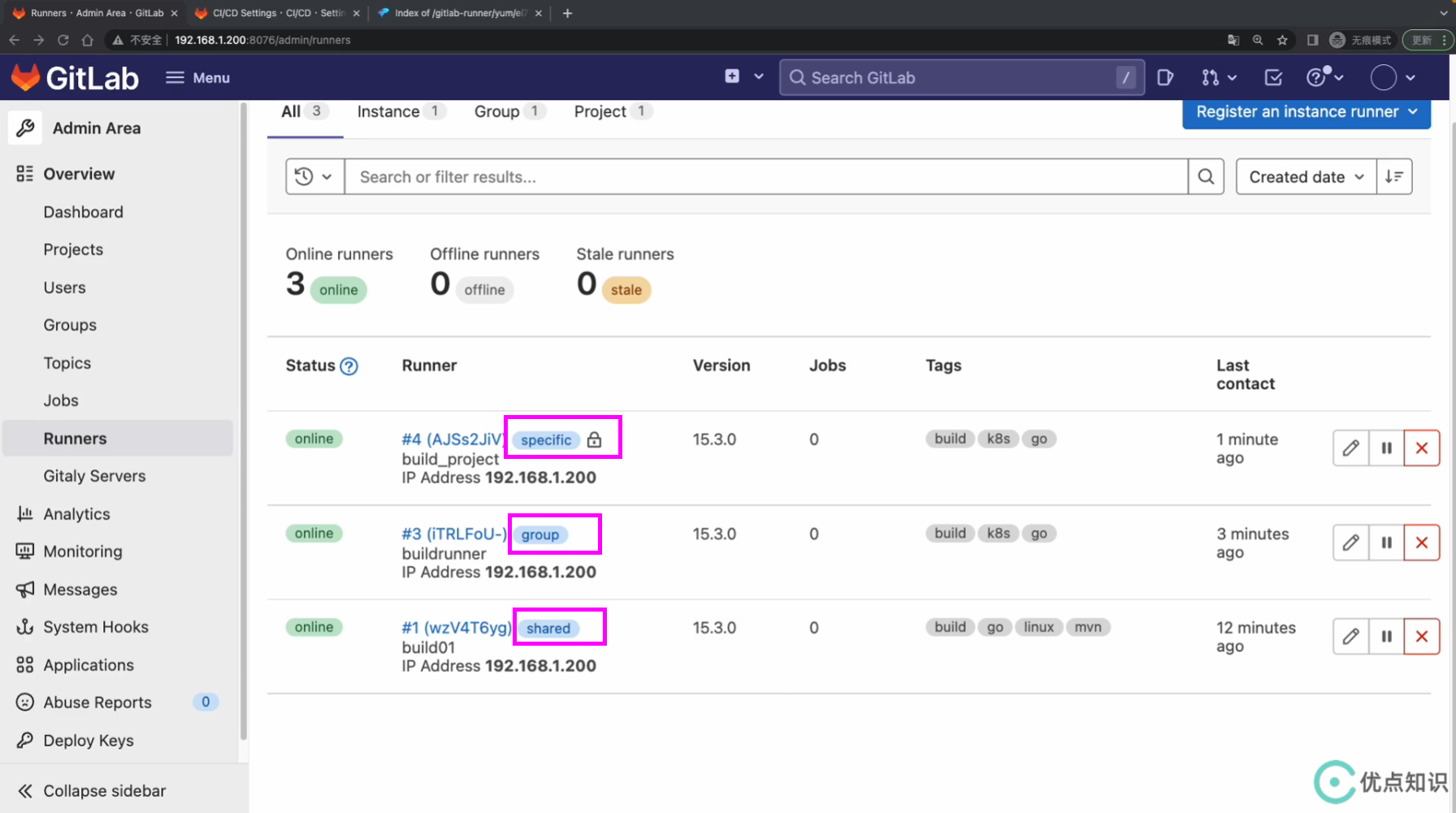Click the filter search magnifier button
The width and height of the screenshot is (1456, 813).
(1206, 176)
